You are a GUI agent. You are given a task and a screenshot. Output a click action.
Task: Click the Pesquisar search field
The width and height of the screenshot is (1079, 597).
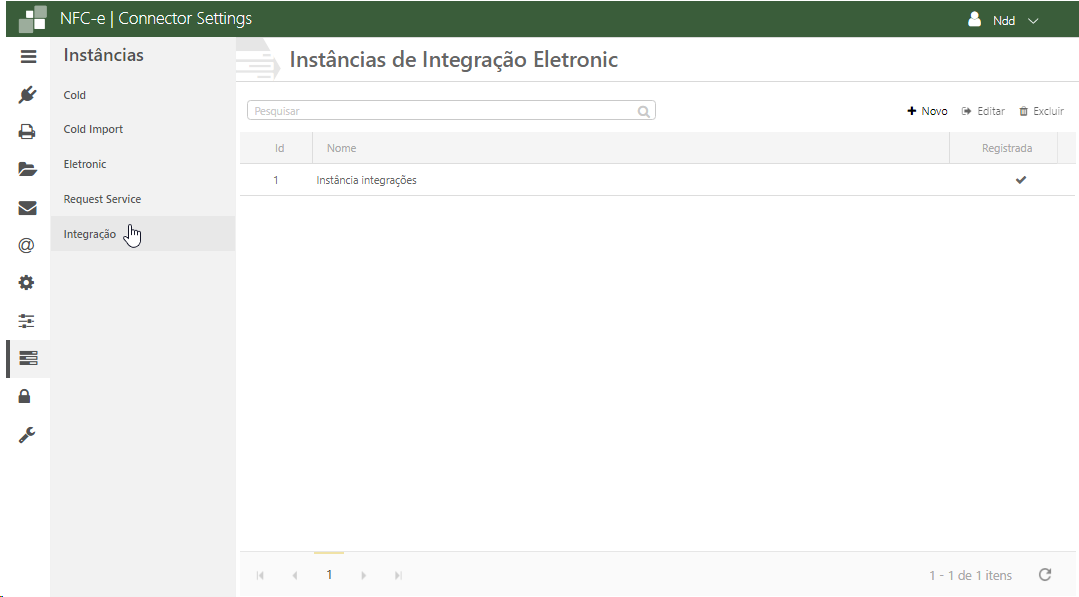pyautogui.click(x=443, y=111)
